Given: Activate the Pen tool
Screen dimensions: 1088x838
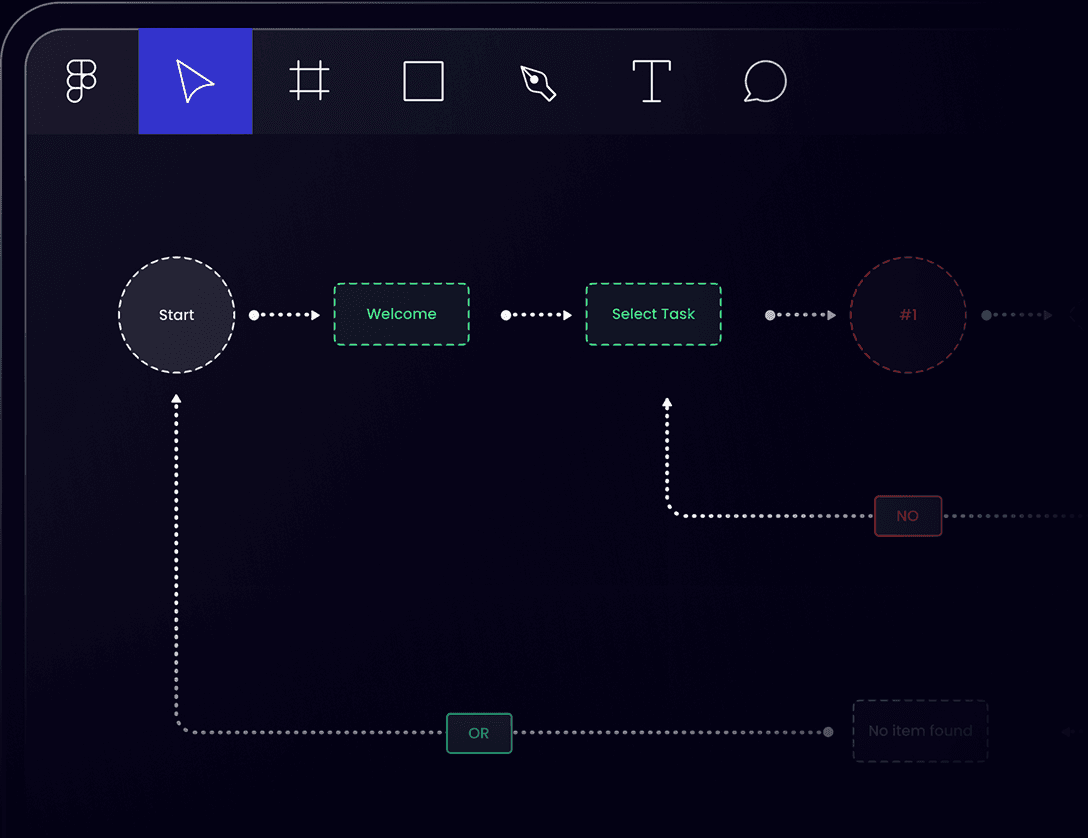Looking at the screenshot, I should (538, 81).
